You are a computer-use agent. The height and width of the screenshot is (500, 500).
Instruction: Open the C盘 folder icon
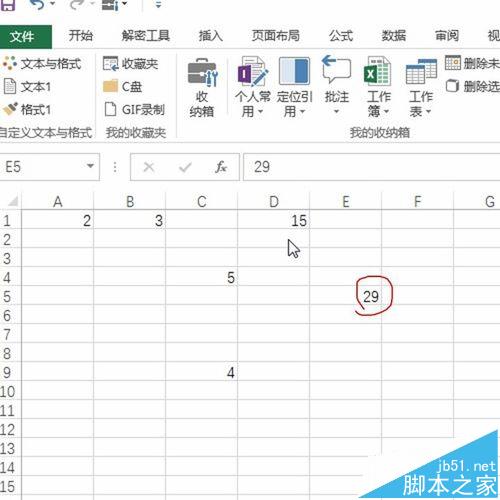click(110, 86)
